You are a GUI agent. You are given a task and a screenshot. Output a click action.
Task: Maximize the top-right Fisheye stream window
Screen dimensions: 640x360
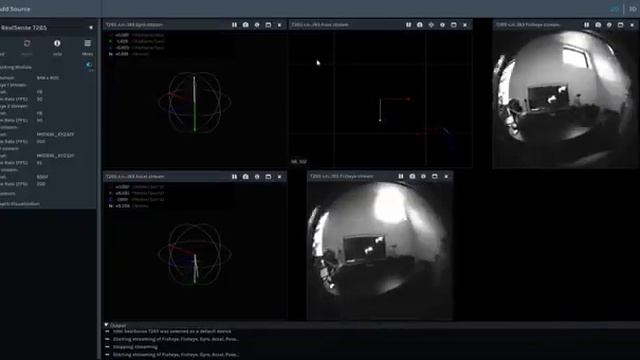[620, 25]
